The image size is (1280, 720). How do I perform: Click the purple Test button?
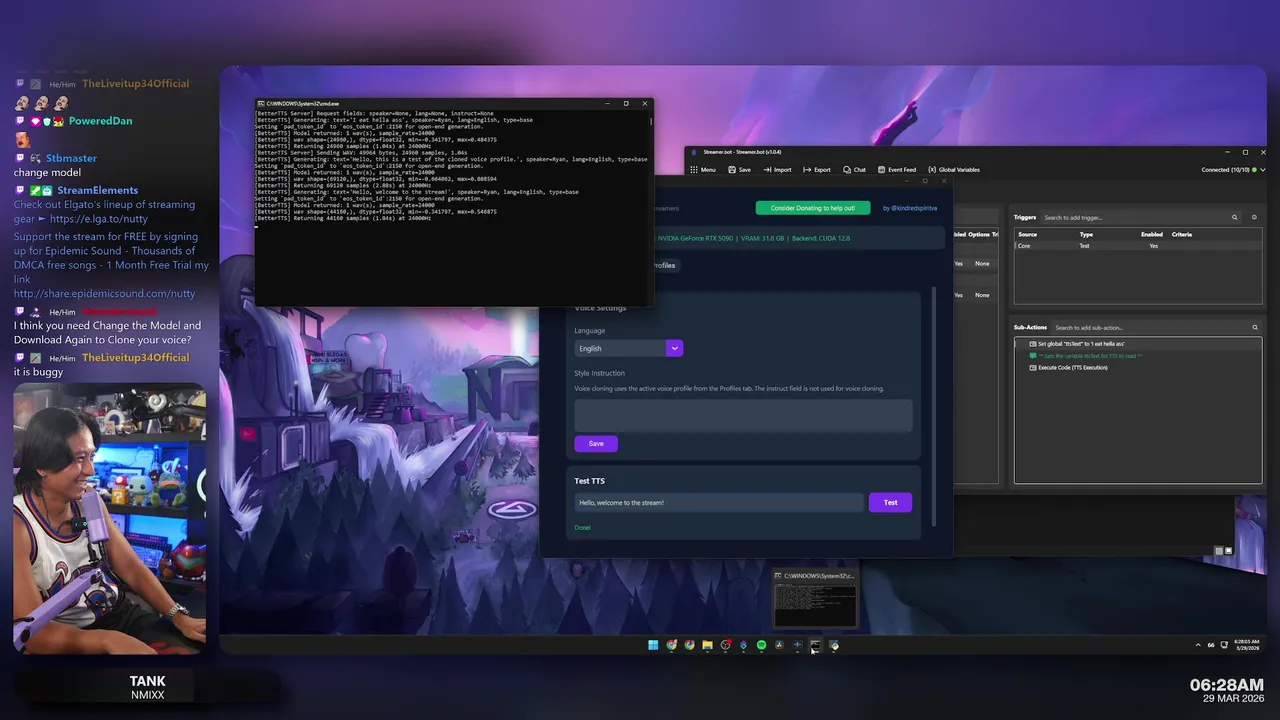[x=890, y=502]
